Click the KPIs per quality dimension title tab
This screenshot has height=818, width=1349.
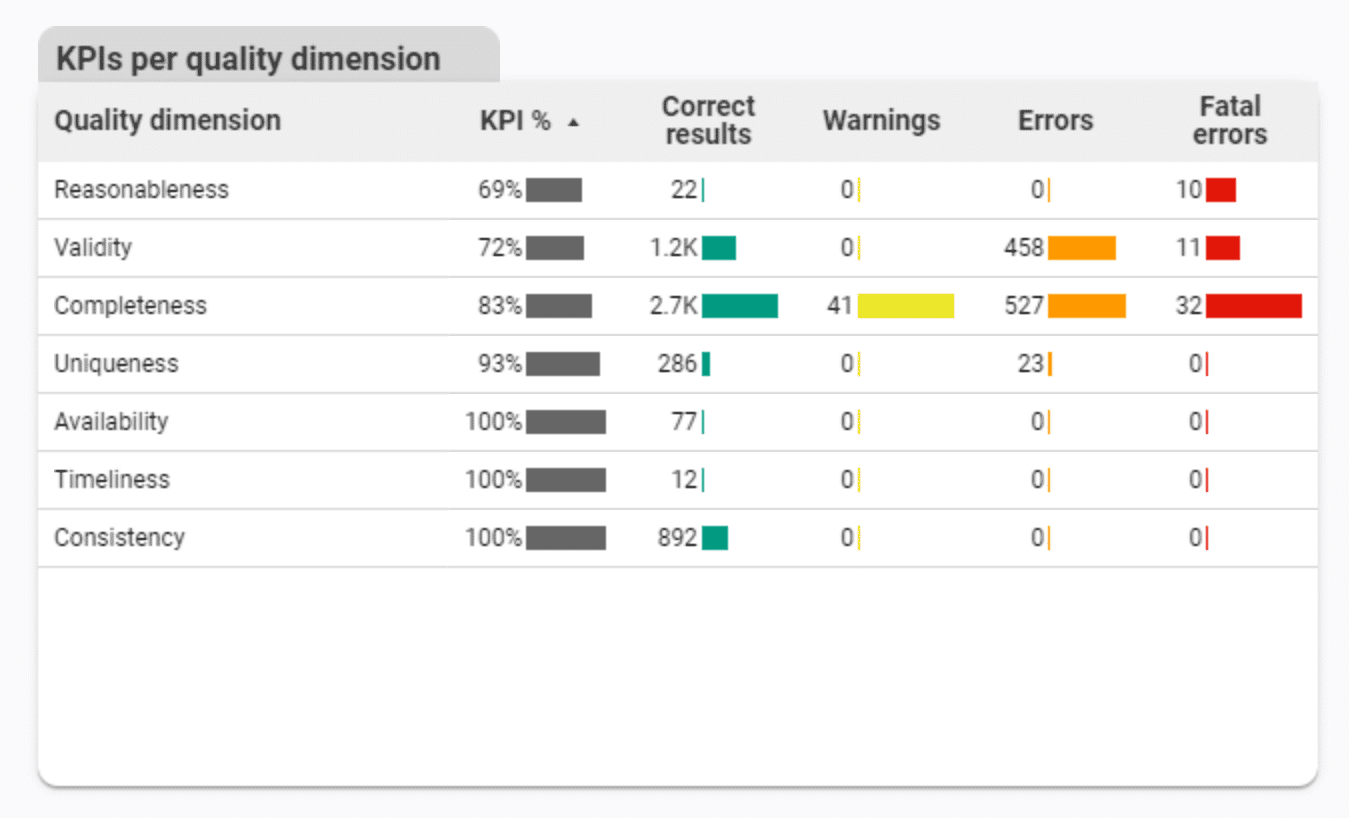click(x=246, y=58)
